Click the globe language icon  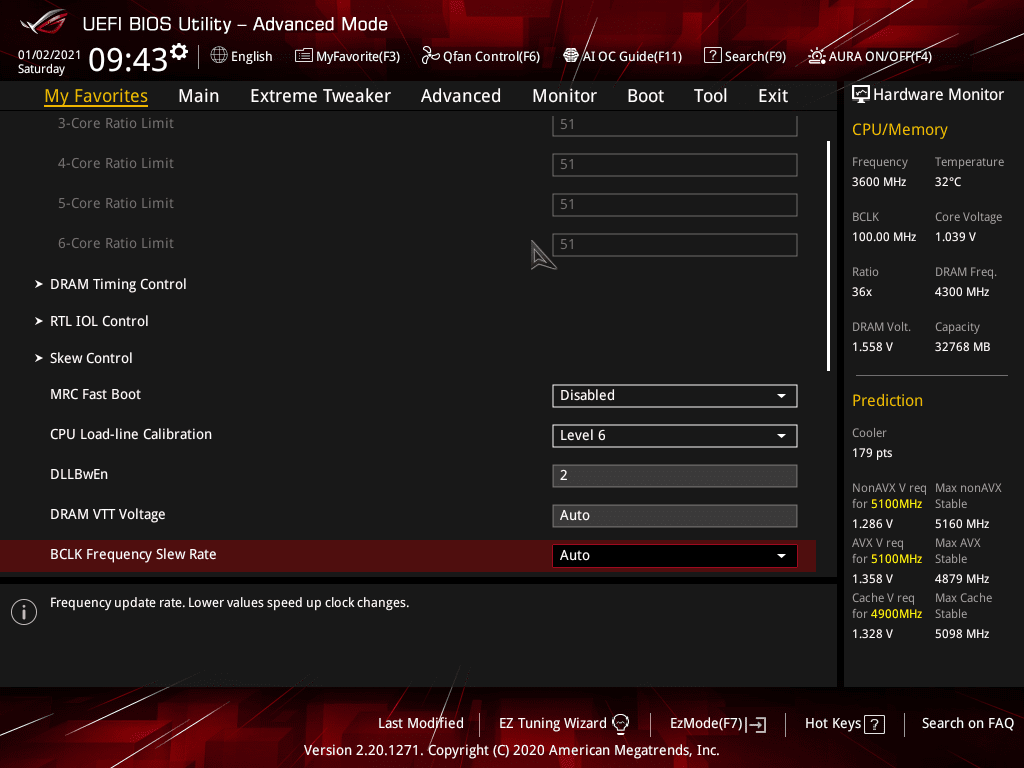point(219,56)
